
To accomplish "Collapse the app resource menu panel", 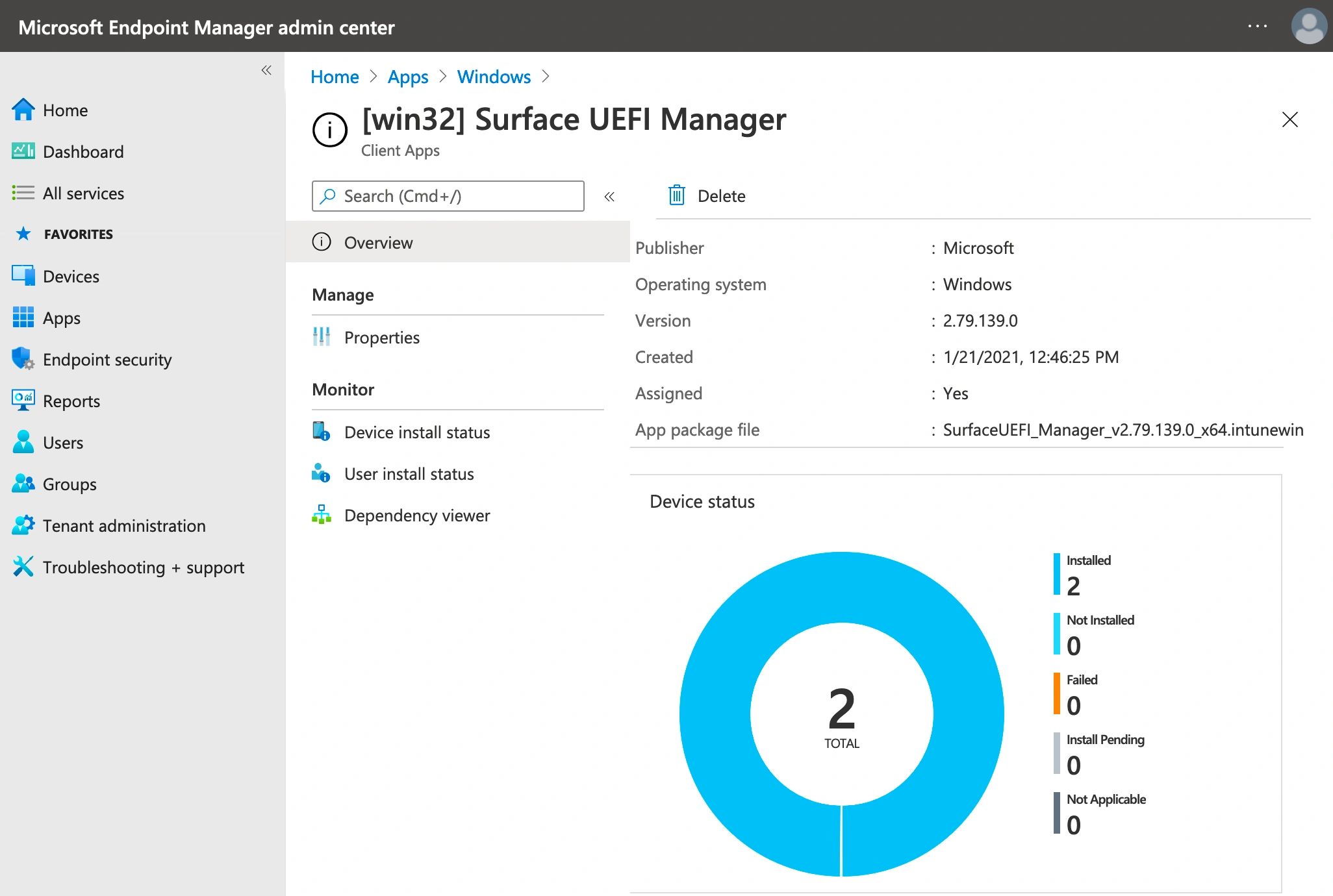I will pos(609,196).
